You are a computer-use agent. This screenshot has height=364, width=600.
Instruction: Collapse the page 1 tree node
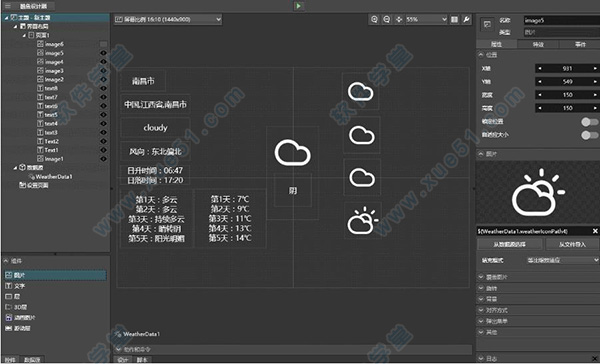pyautogui.click(x=24, y=35)
